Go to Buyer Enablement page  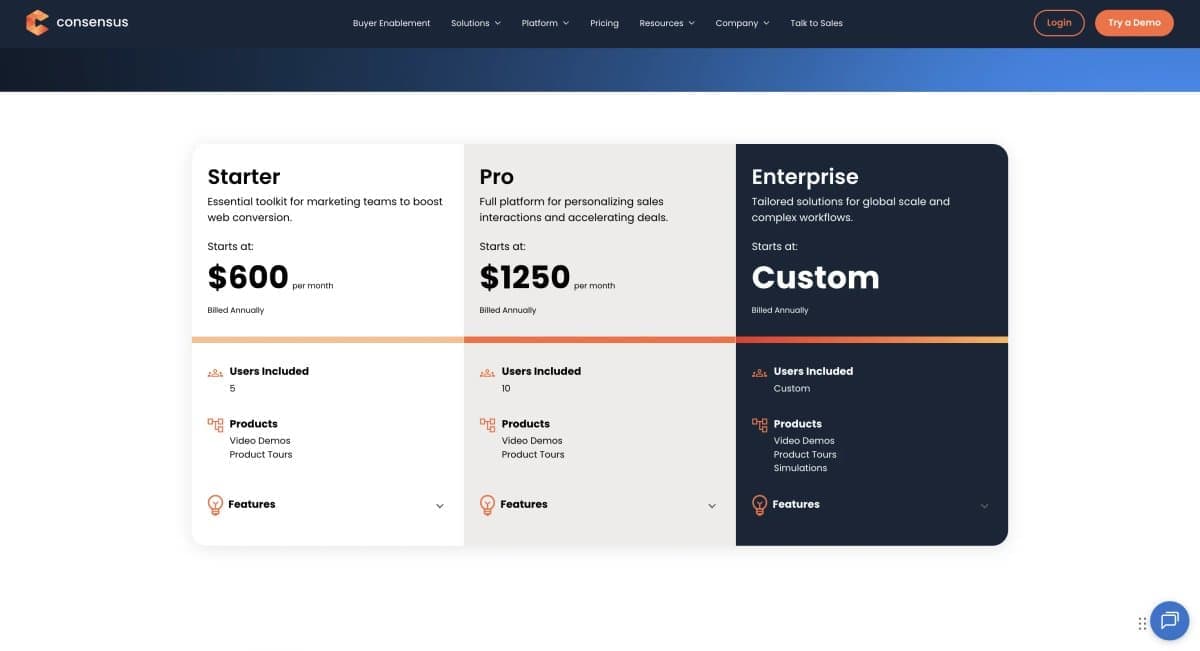(392, 23)
